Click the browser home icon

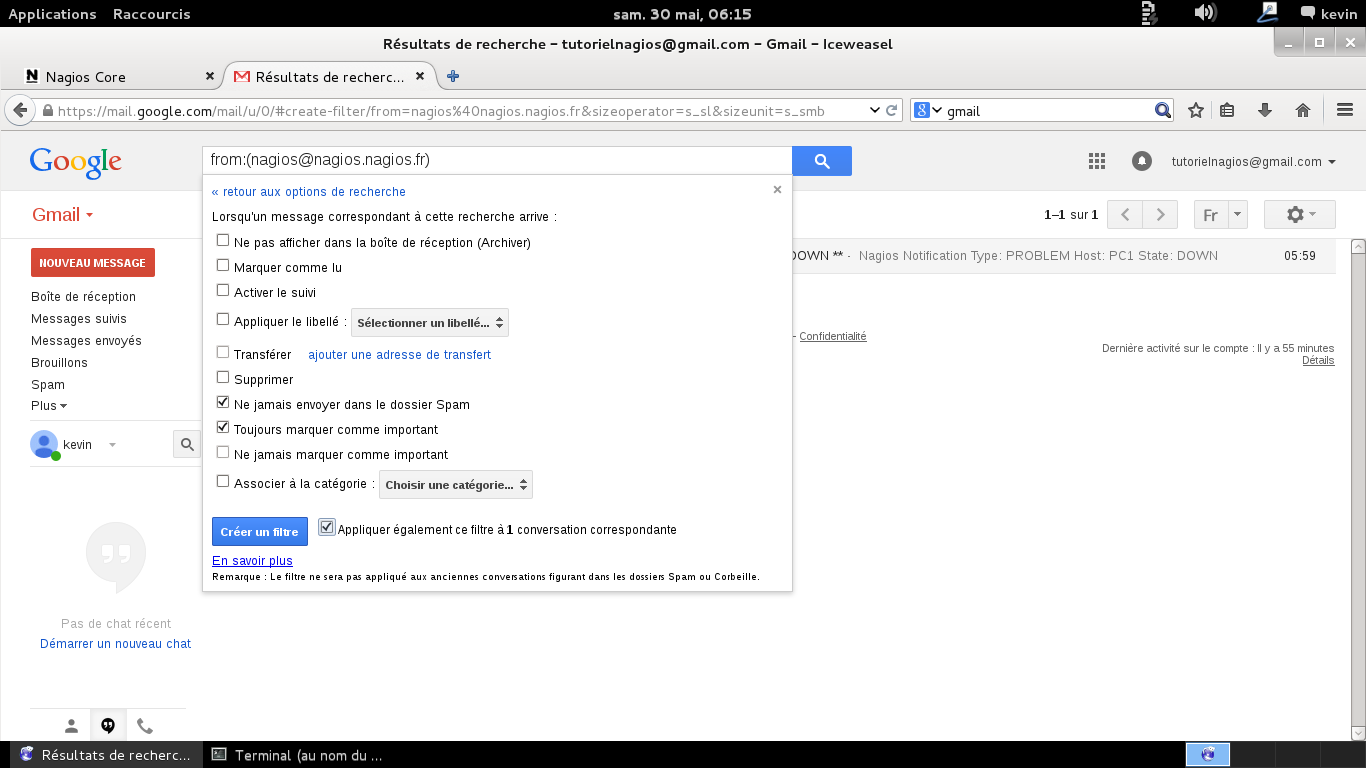[x=1303, y=111]
